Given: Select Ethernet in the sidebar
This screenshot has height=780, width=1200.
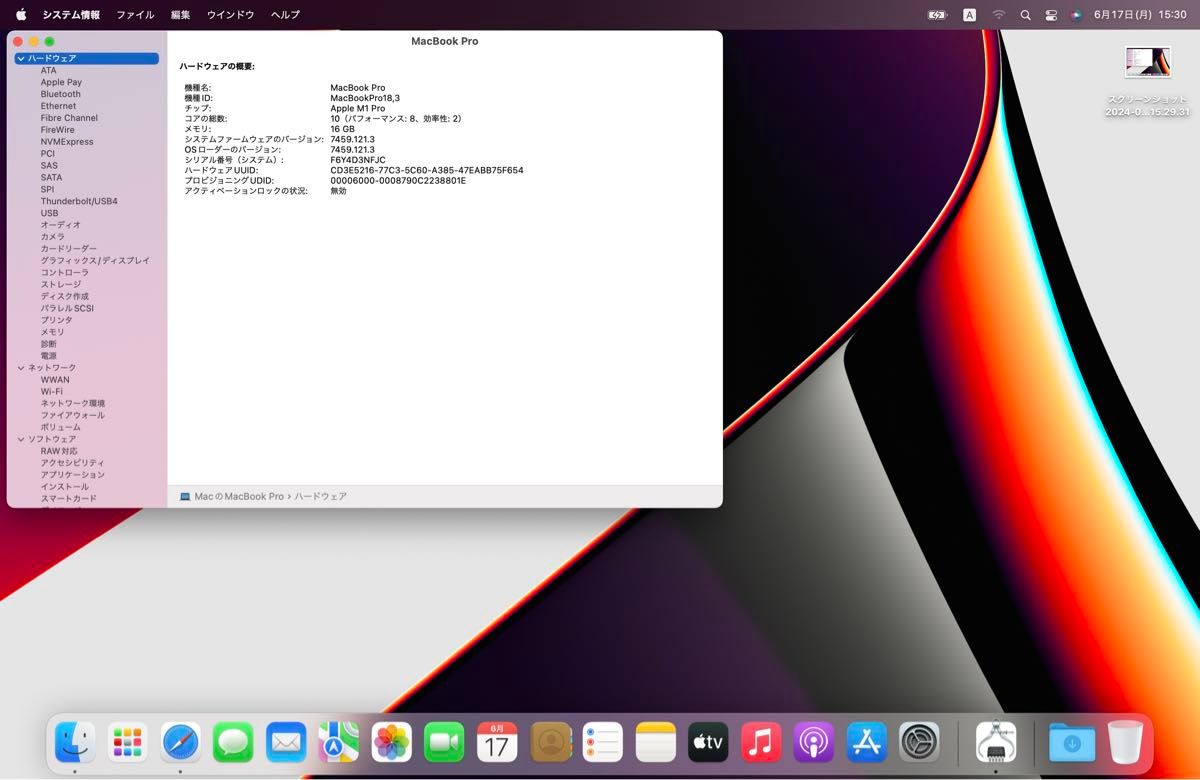Looking at the screenshot, I should (58, 106).
